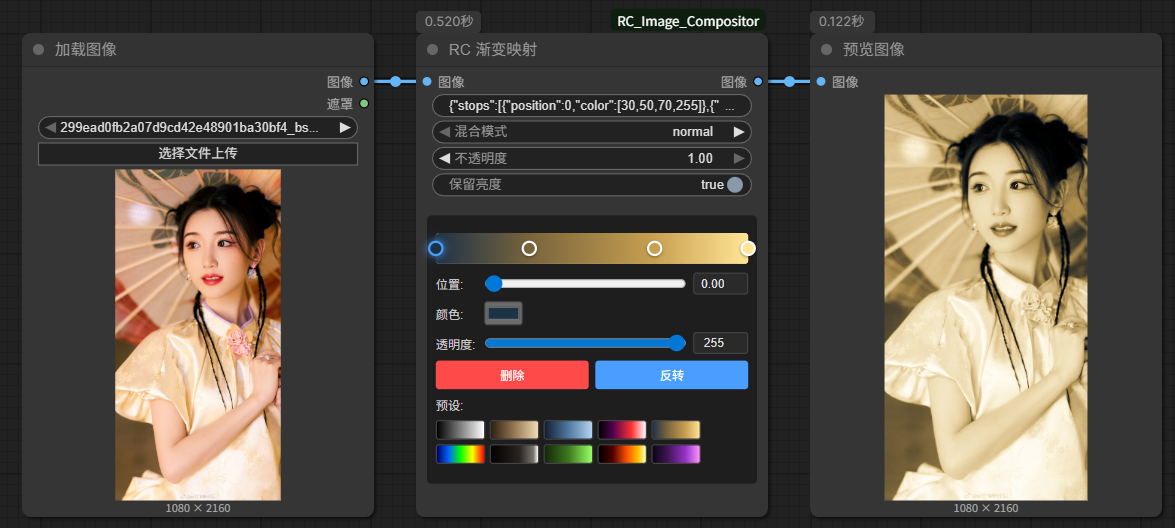Click the 0.122秒 execution time badge
1175x528 pixels.
842,22
